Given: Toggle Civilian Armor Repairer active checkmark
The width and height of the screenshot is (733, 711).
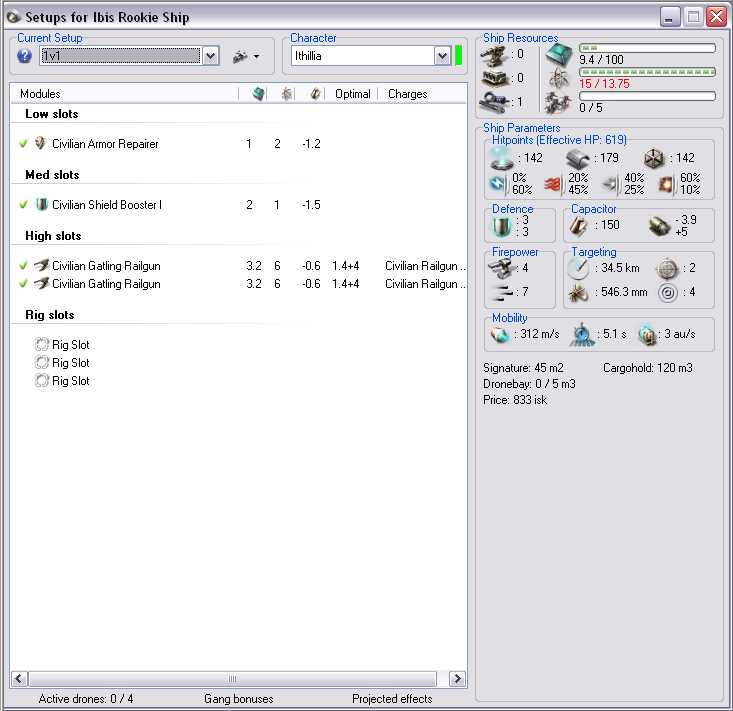Looking at the screenshot, I should (23, 144).
